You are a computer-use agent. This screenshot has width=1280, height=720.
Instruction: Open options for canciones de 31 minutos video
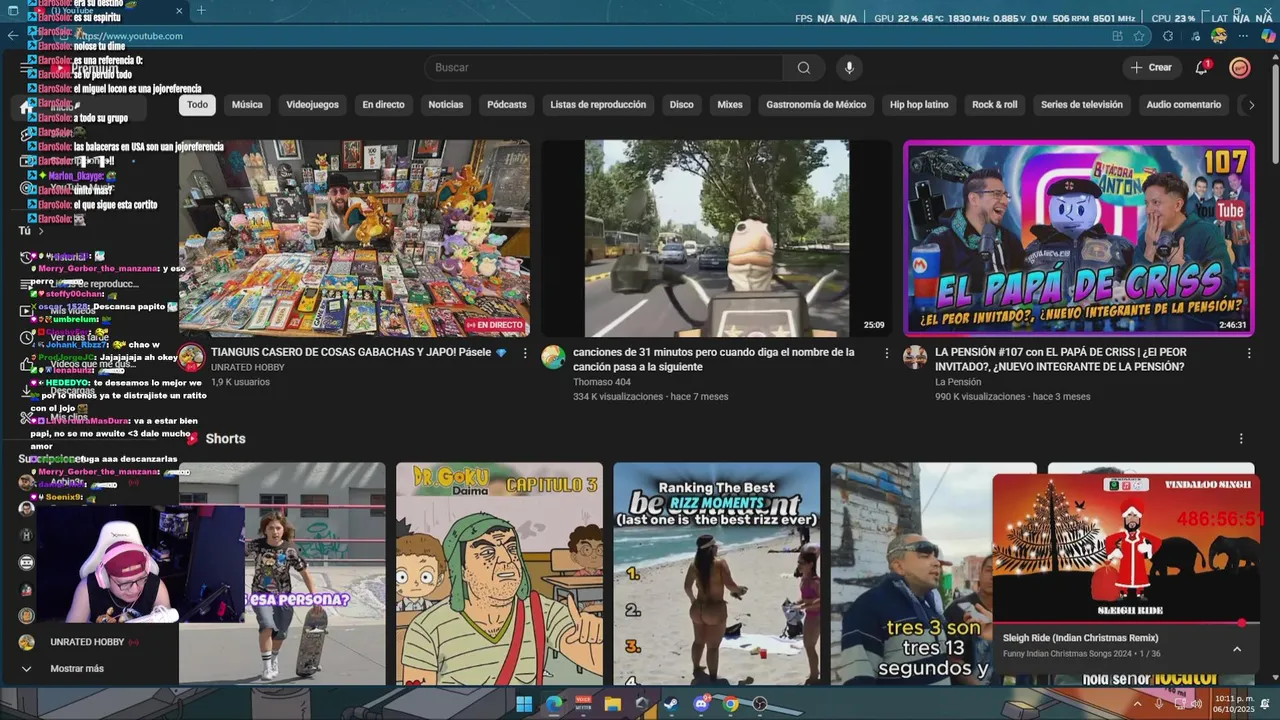click(887, 353)
